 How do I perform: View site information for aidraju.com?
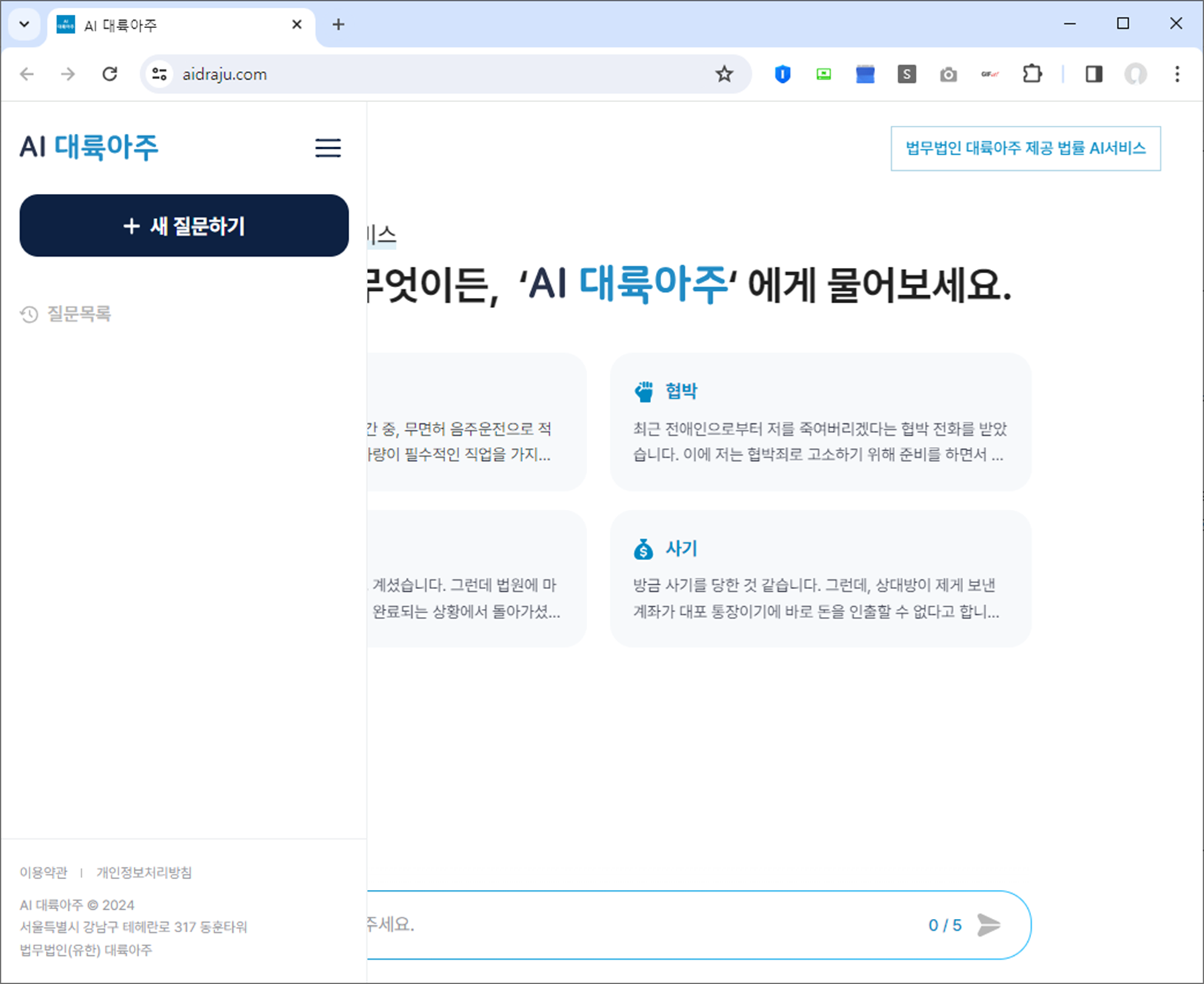tap(158, 74)
